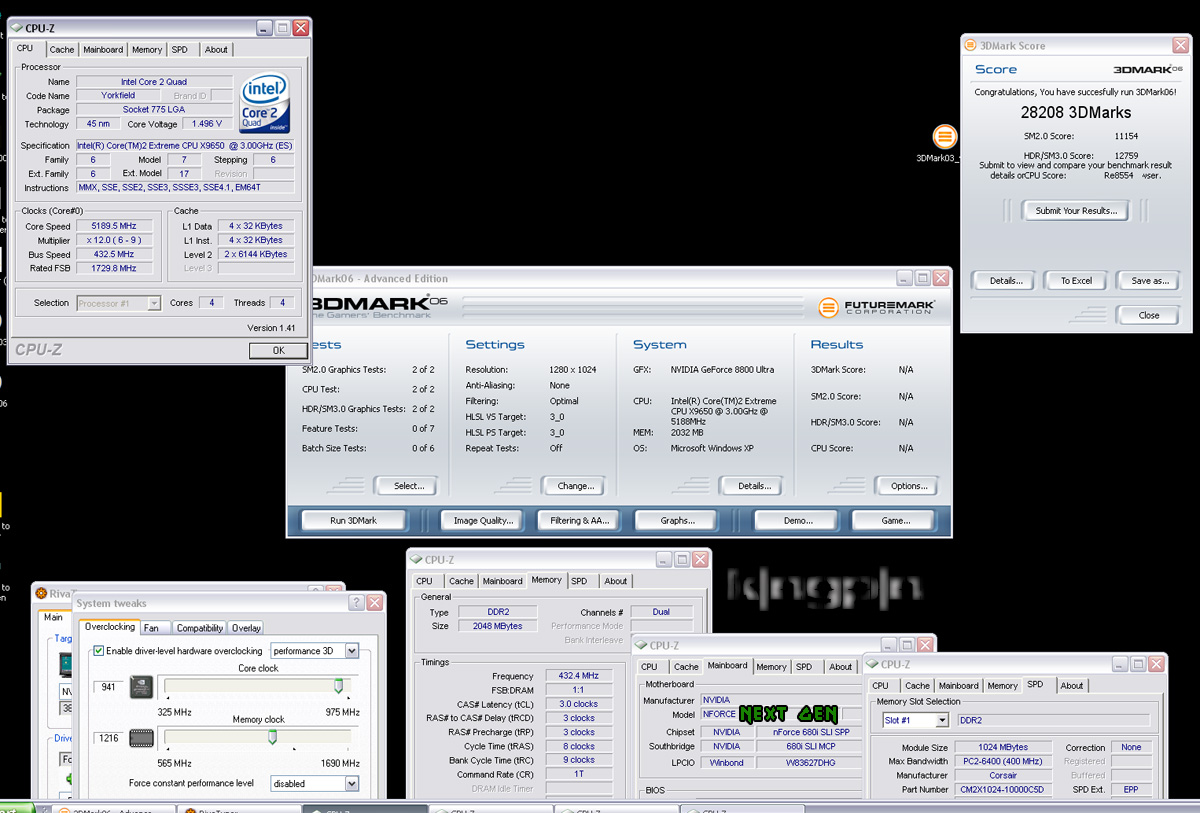Open the Processor #1 selection dropdown
The image size is (1200, 813).
154,303
